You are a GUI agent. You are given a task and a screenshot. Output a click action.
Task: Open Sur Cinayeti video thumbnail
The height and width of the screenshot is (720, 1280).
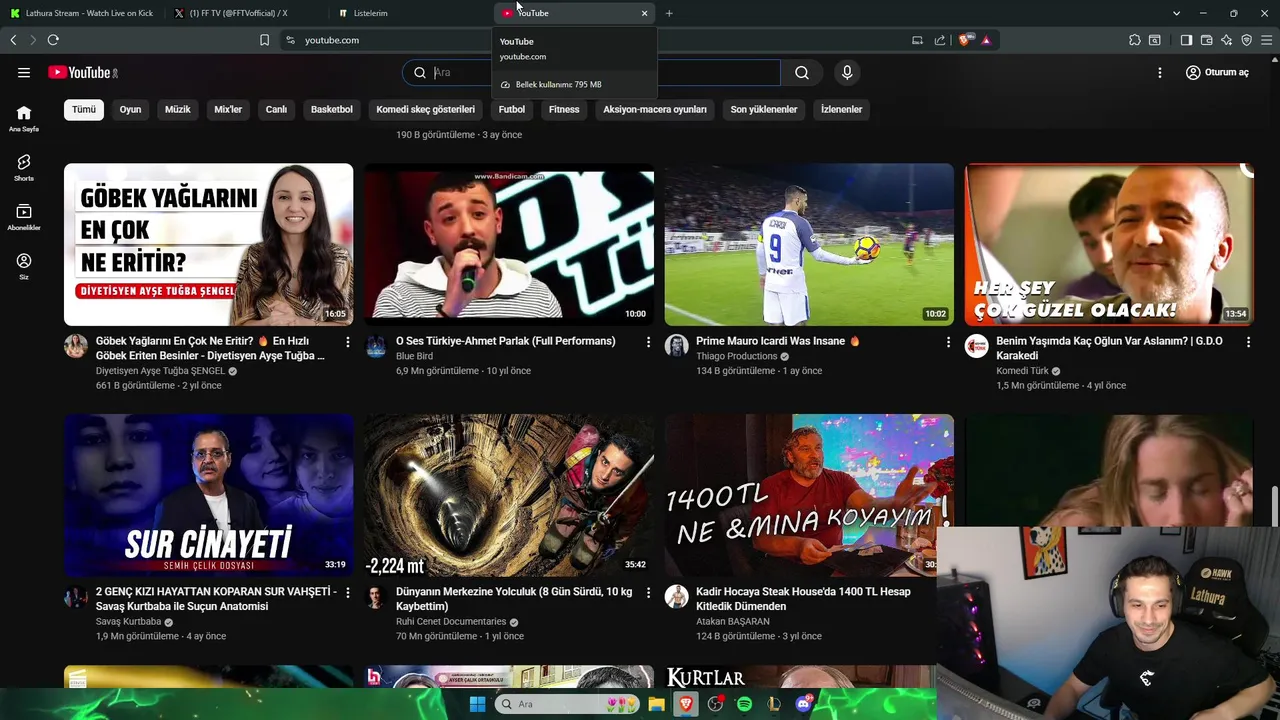point(209,495)
